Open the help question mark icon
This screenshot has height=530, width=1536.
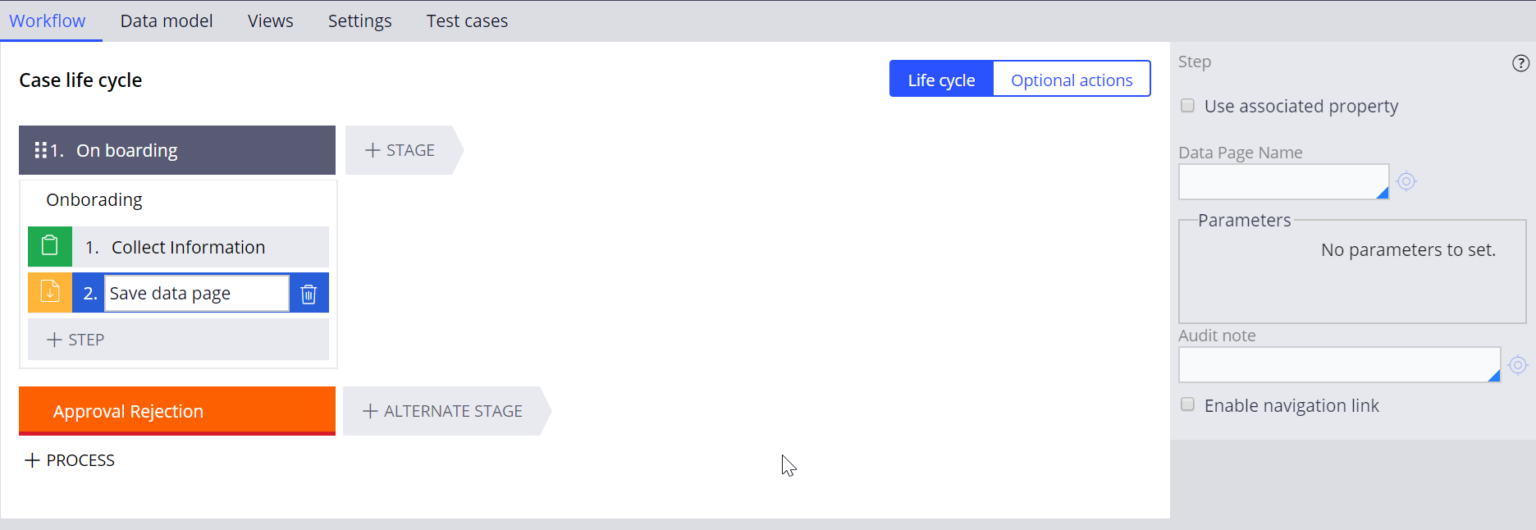(1520, 63)
